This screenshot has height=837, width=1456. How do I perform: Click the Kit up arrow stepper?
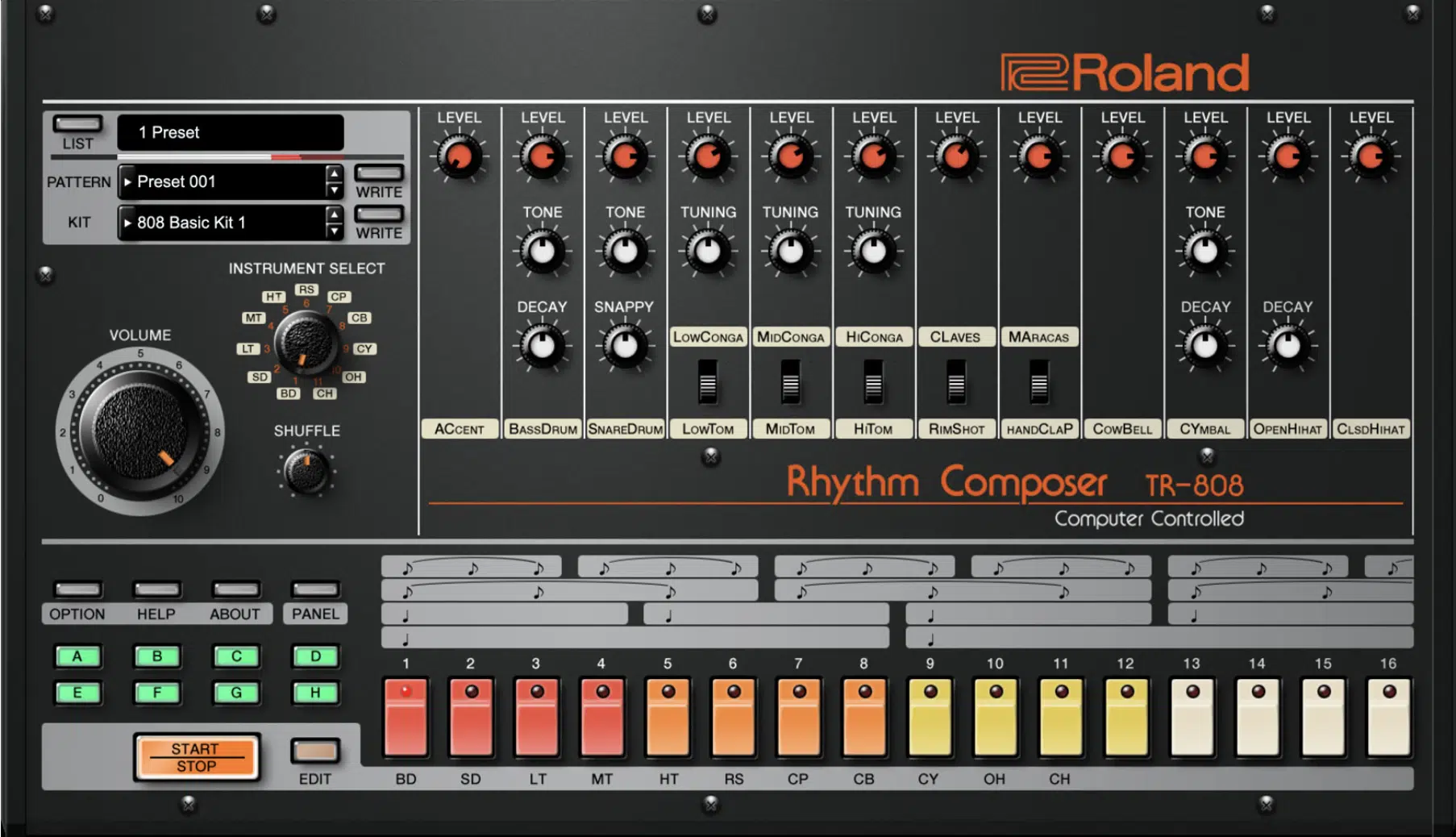coord(334,214)
